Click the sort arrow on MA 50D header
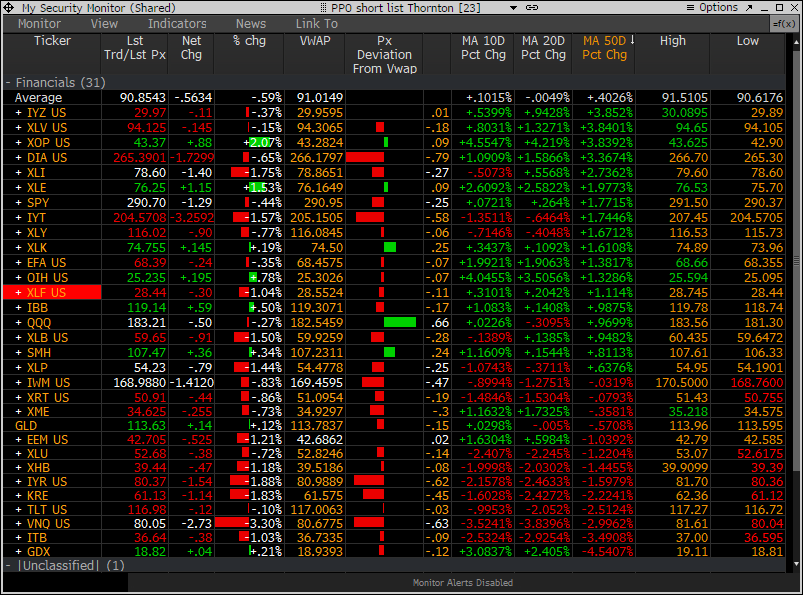The image size is (803, 595). tap(632, 40)
